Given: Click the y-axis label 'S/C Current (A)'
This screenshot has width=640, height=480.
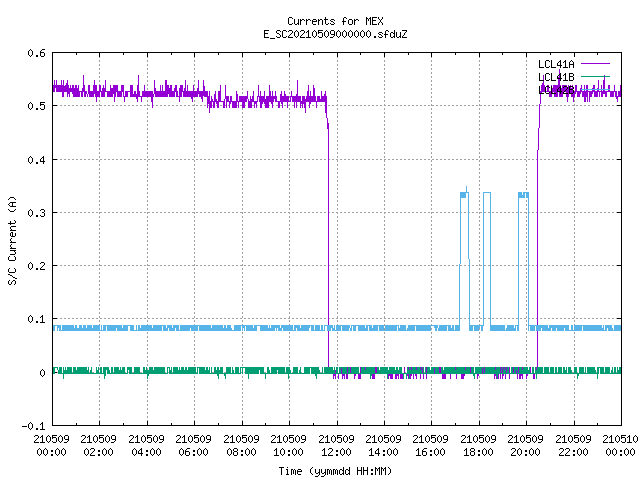Looking at the screenshot, I should tap(13, 240).
